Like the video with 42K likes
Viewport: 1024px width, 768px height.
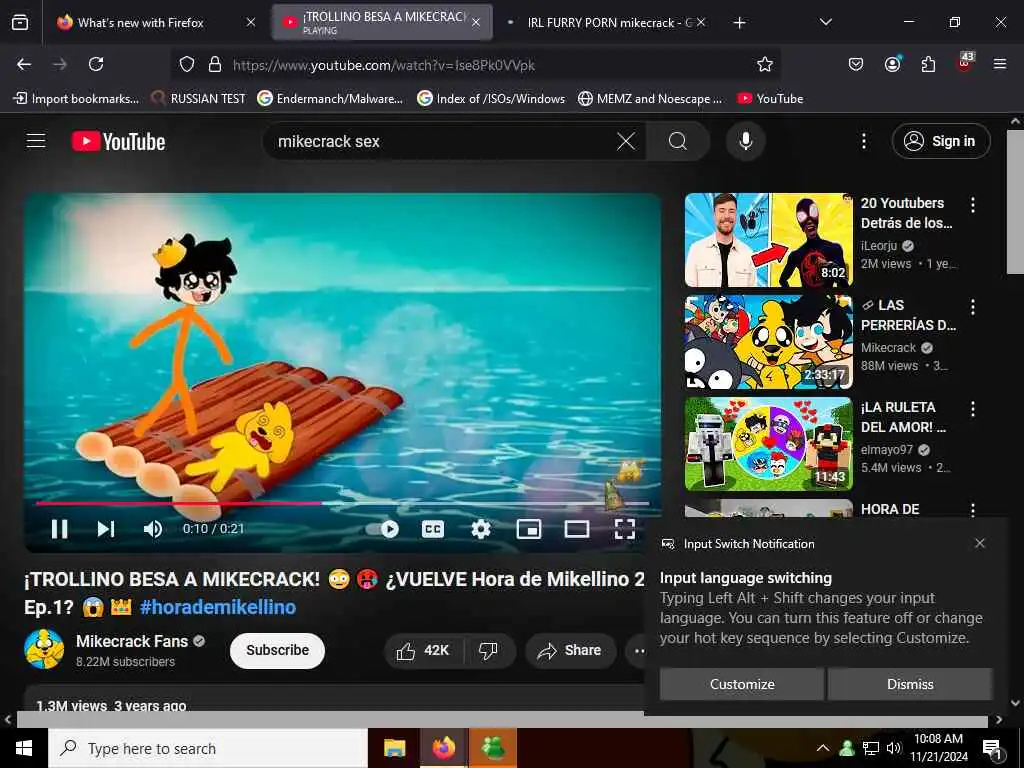click(x=423, y=650)
